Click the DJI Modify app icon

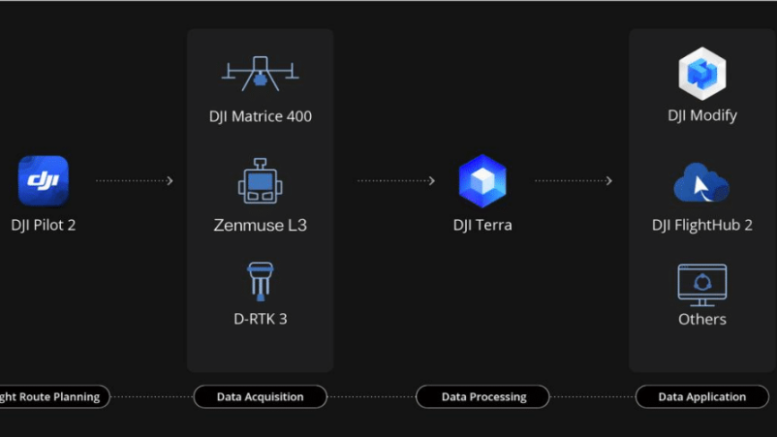pos(702,74)
